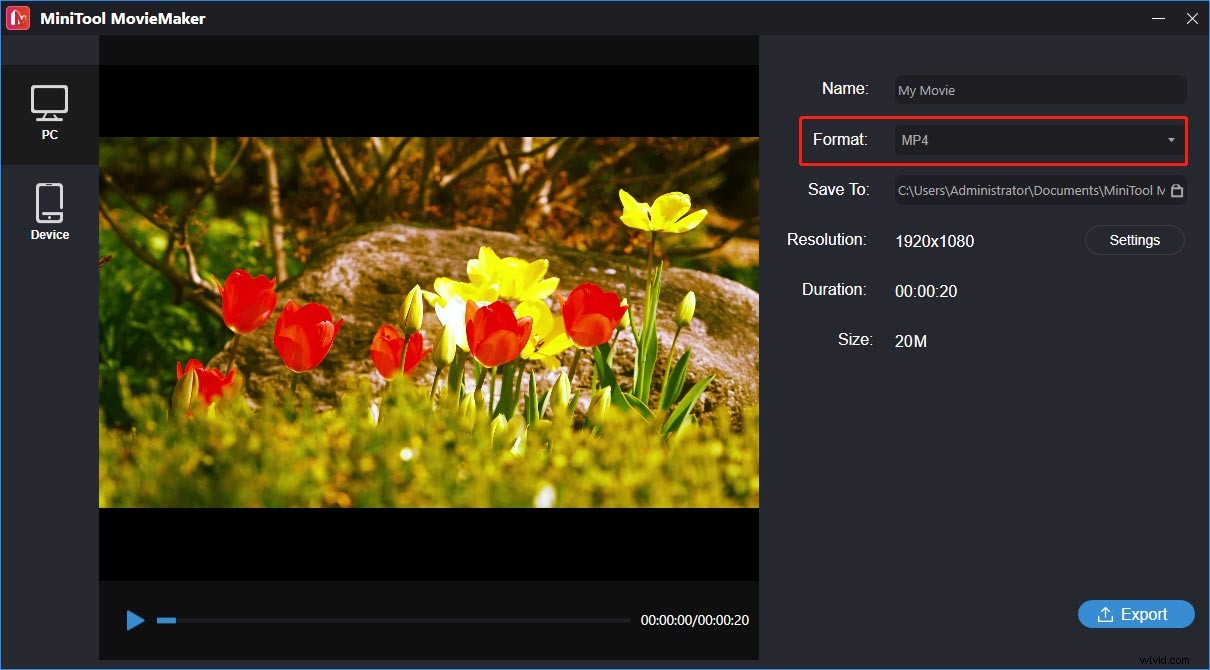Open export Settings
This screenshot has height=670, width=1210.
[x=1134, y=240]
